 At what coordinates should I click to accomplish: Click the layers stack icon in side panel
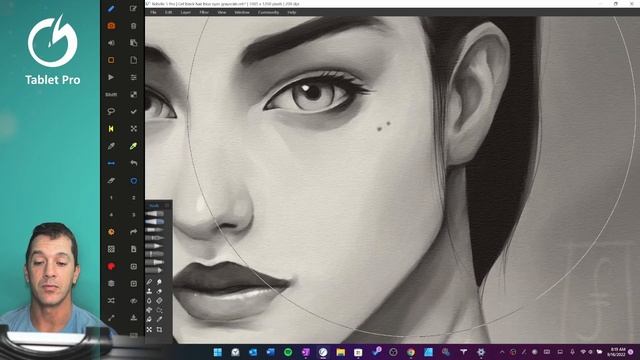pos(111,283)
